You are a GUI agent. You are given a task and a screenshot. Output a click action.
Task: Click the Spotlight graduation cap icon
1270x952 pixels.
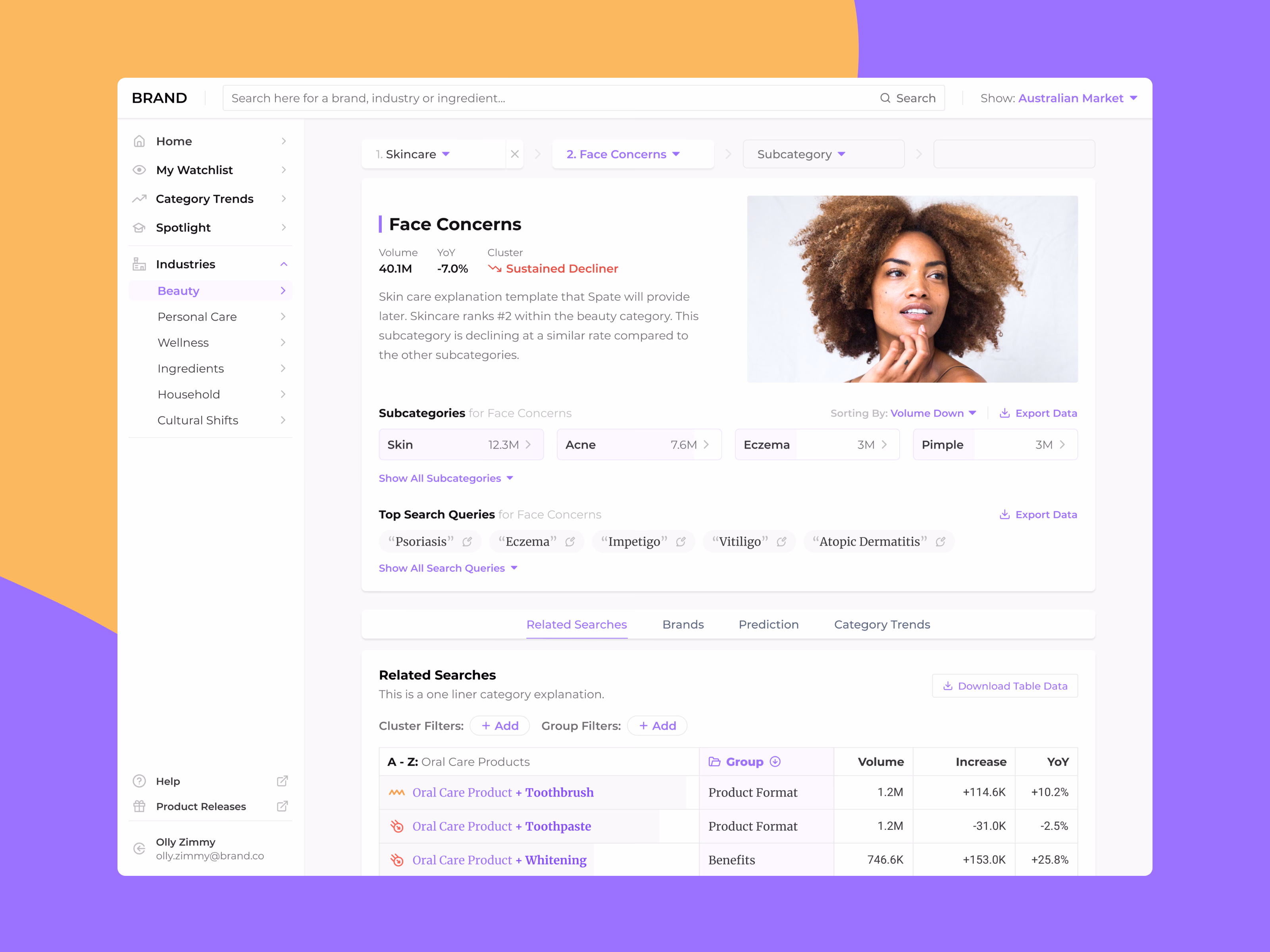[x=139, y=227]
